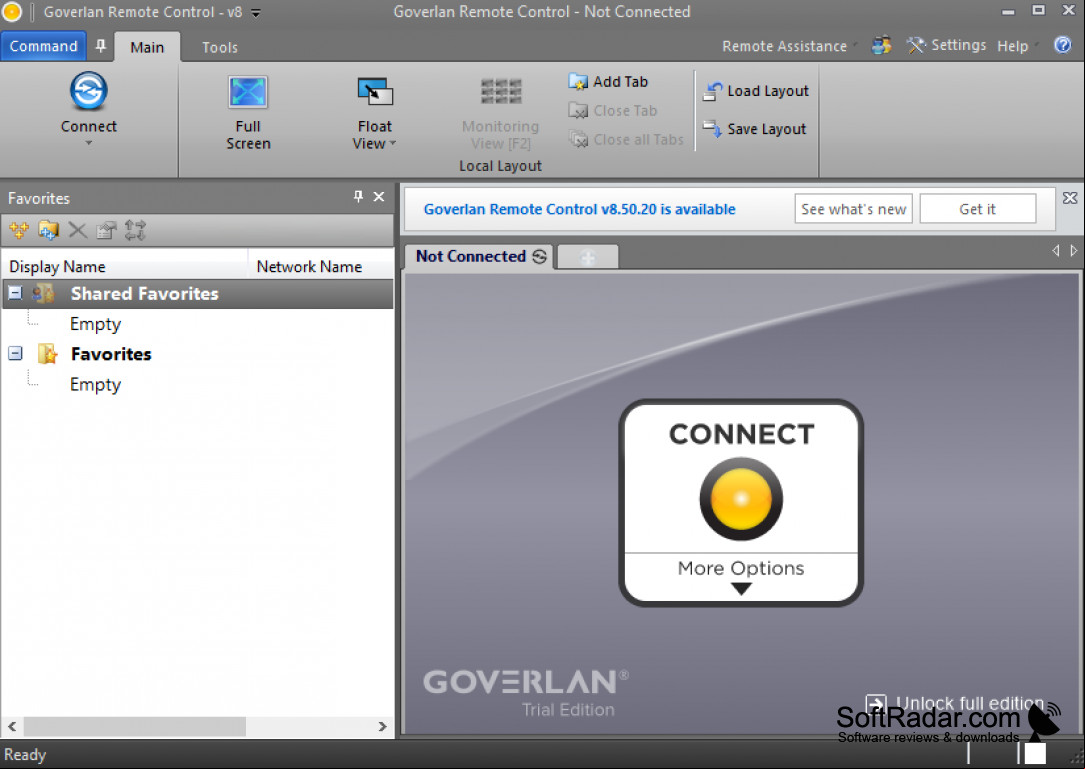Click the Favorites scrollbar right arrow
Viewport: 1085px width, 769px height.
(x=382, y=726)
